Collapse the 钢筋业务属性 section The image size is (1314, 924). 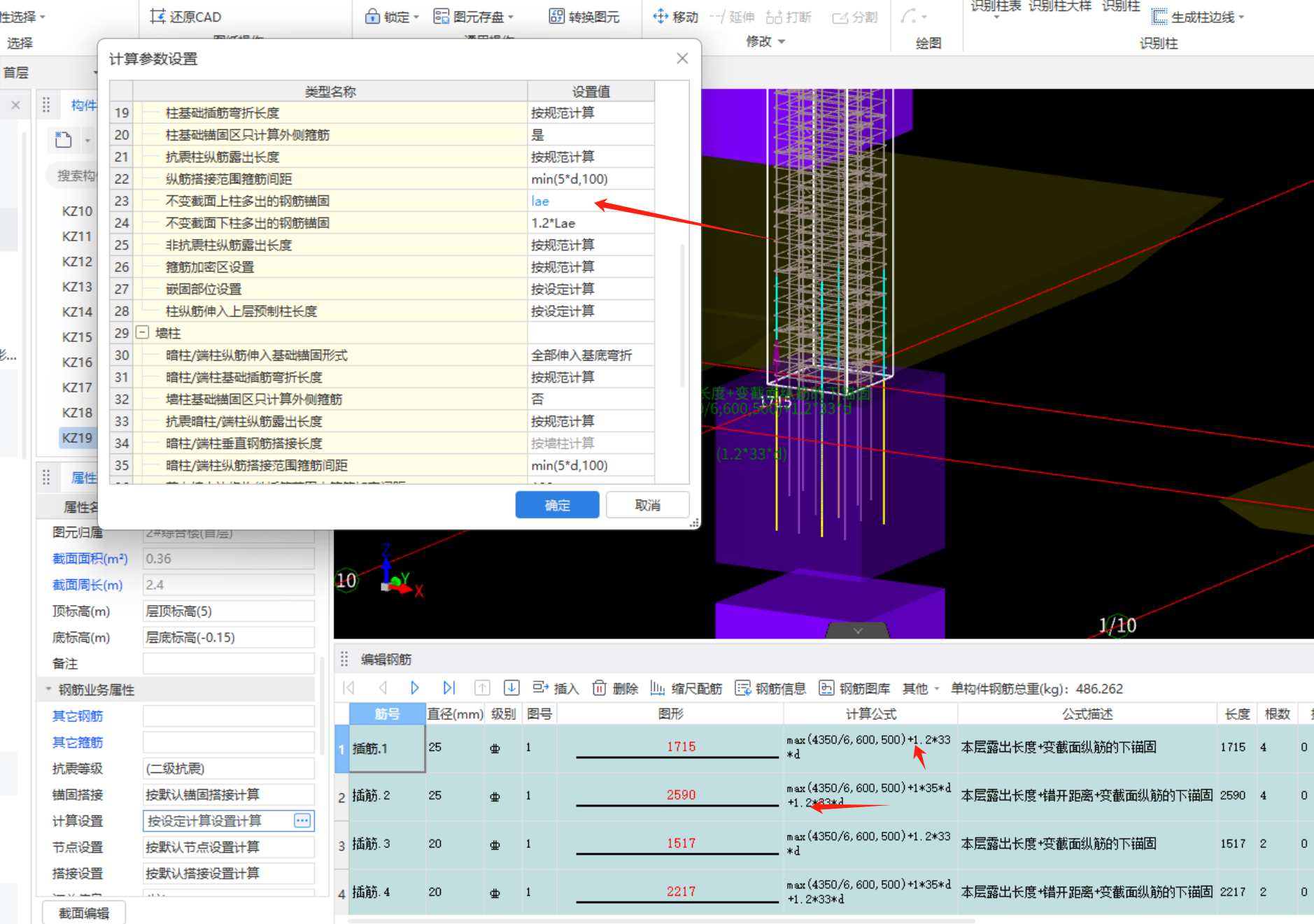tap(49, 690)
